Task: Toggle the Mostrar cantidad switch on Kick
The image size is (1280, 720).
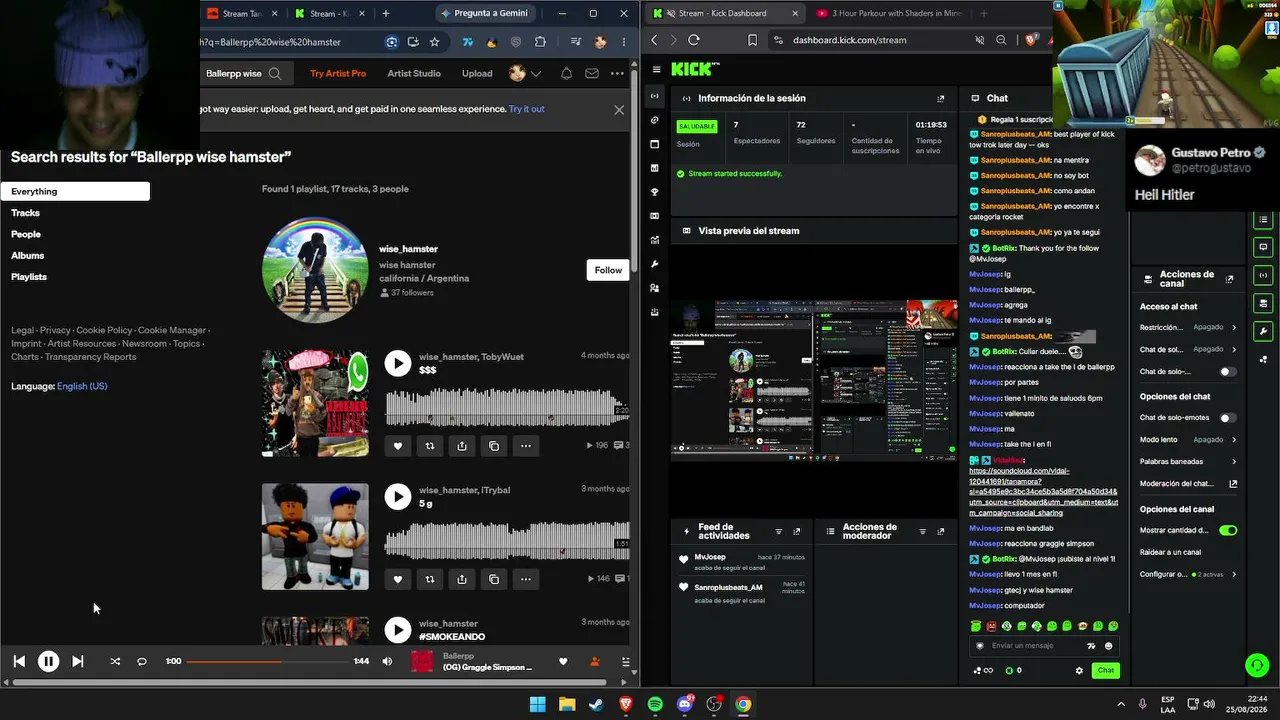Action: [x=1228, y=530]
